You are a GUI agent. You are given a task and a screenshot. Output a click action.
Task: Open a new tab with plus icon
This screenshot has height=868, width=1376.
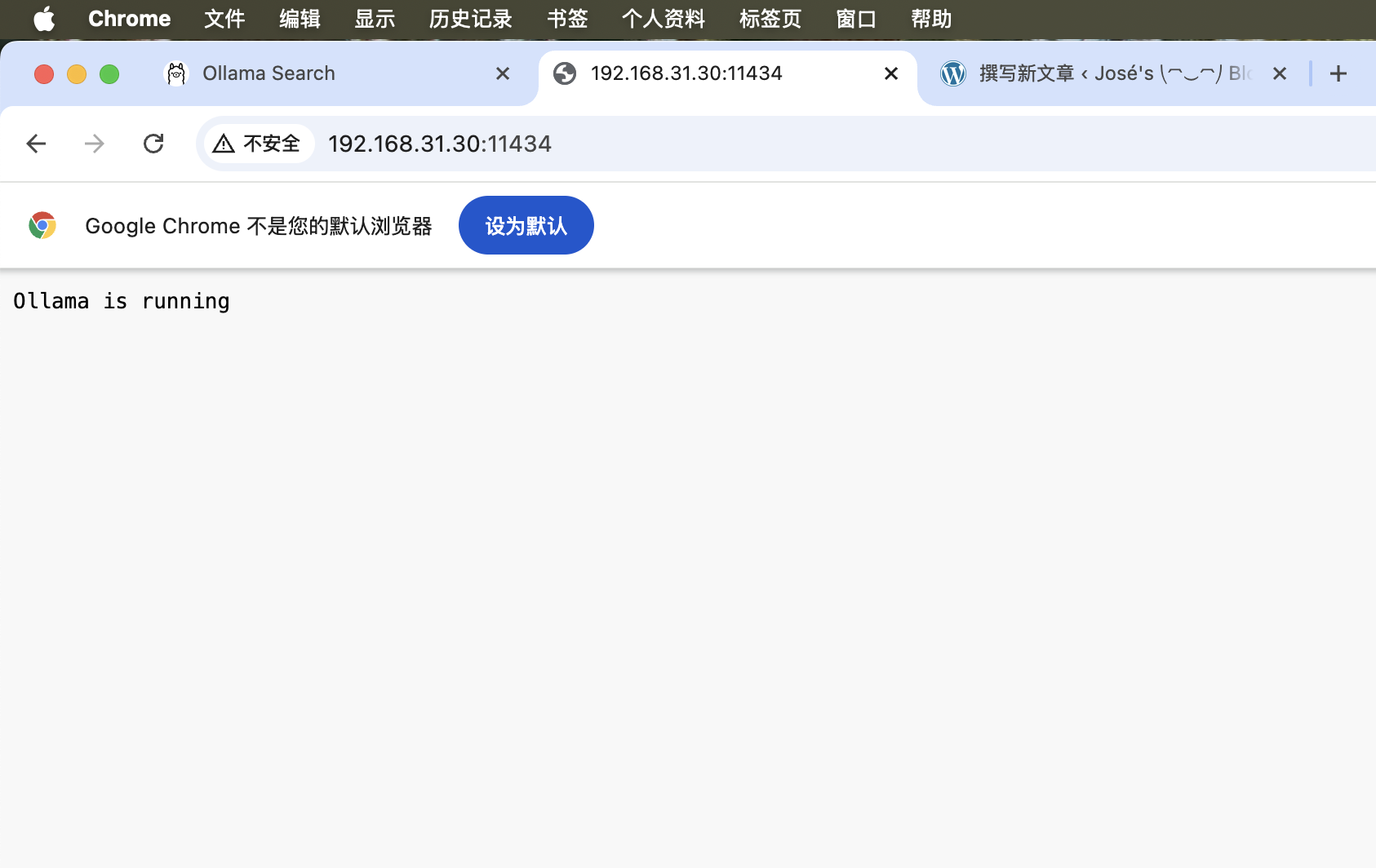(1338, 73)
